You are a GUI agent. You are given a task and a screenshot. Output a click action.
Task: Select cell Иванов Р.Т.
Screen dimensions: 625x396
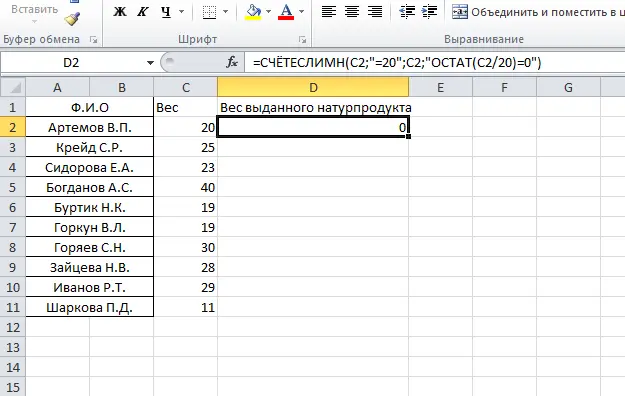pyautogui.click(x=90, y=287)
